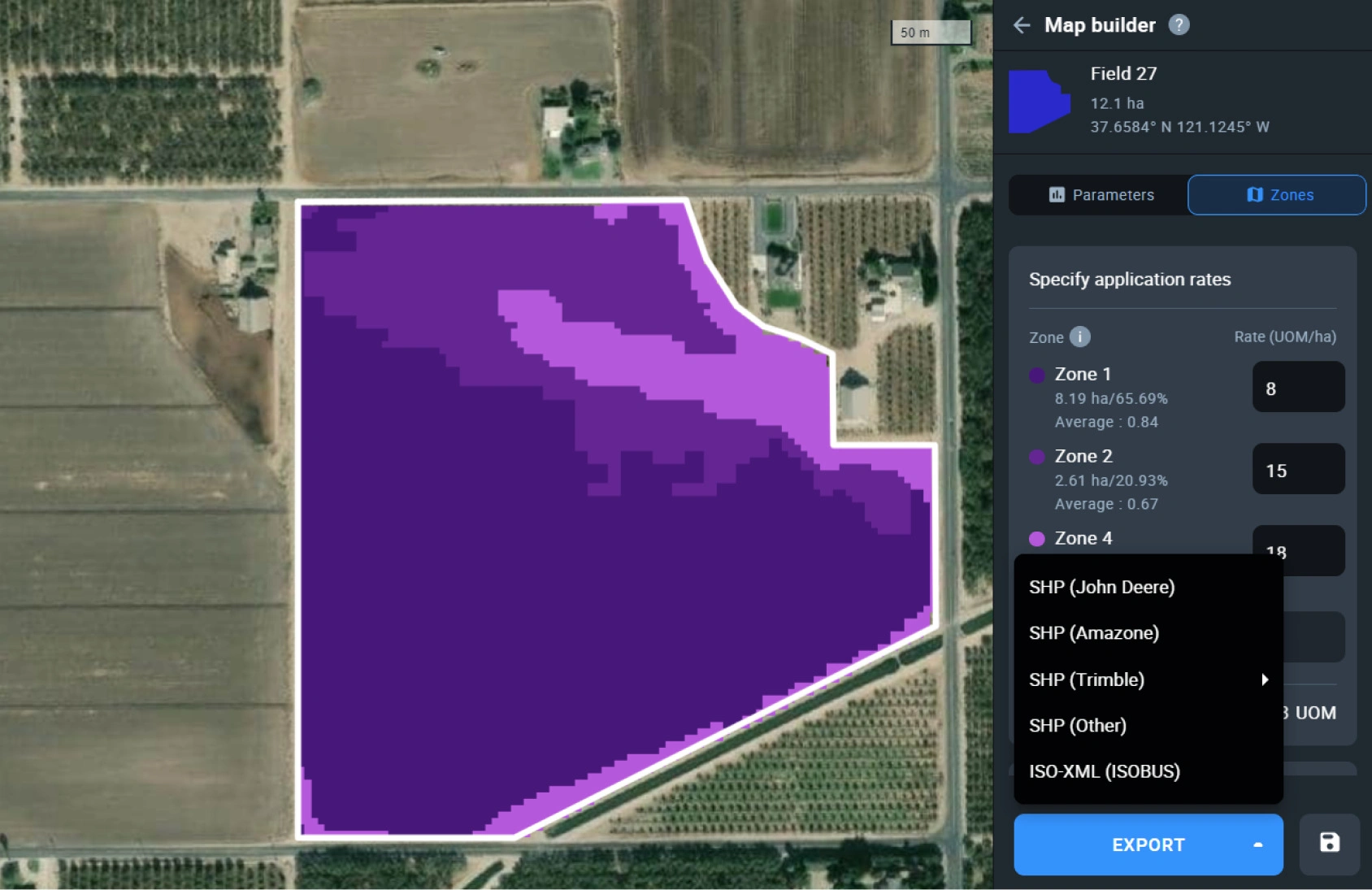The height and width of the screenshot is (890, 1372).
Task: Open the Map builder help icon
Action: point(1179,25)
